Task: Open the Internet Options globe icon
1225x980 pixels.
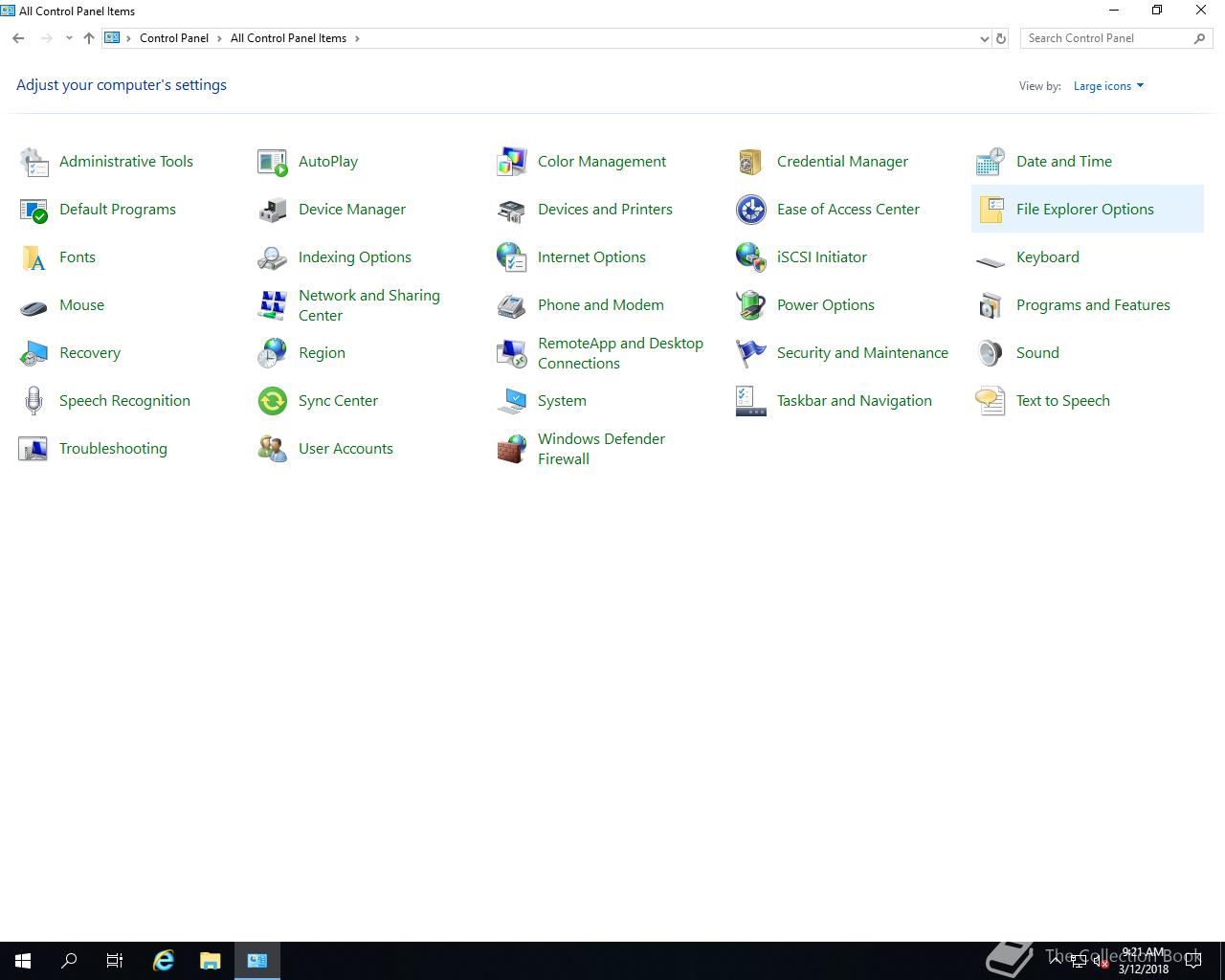Action: pyautogui.click(x=512, y=257)
